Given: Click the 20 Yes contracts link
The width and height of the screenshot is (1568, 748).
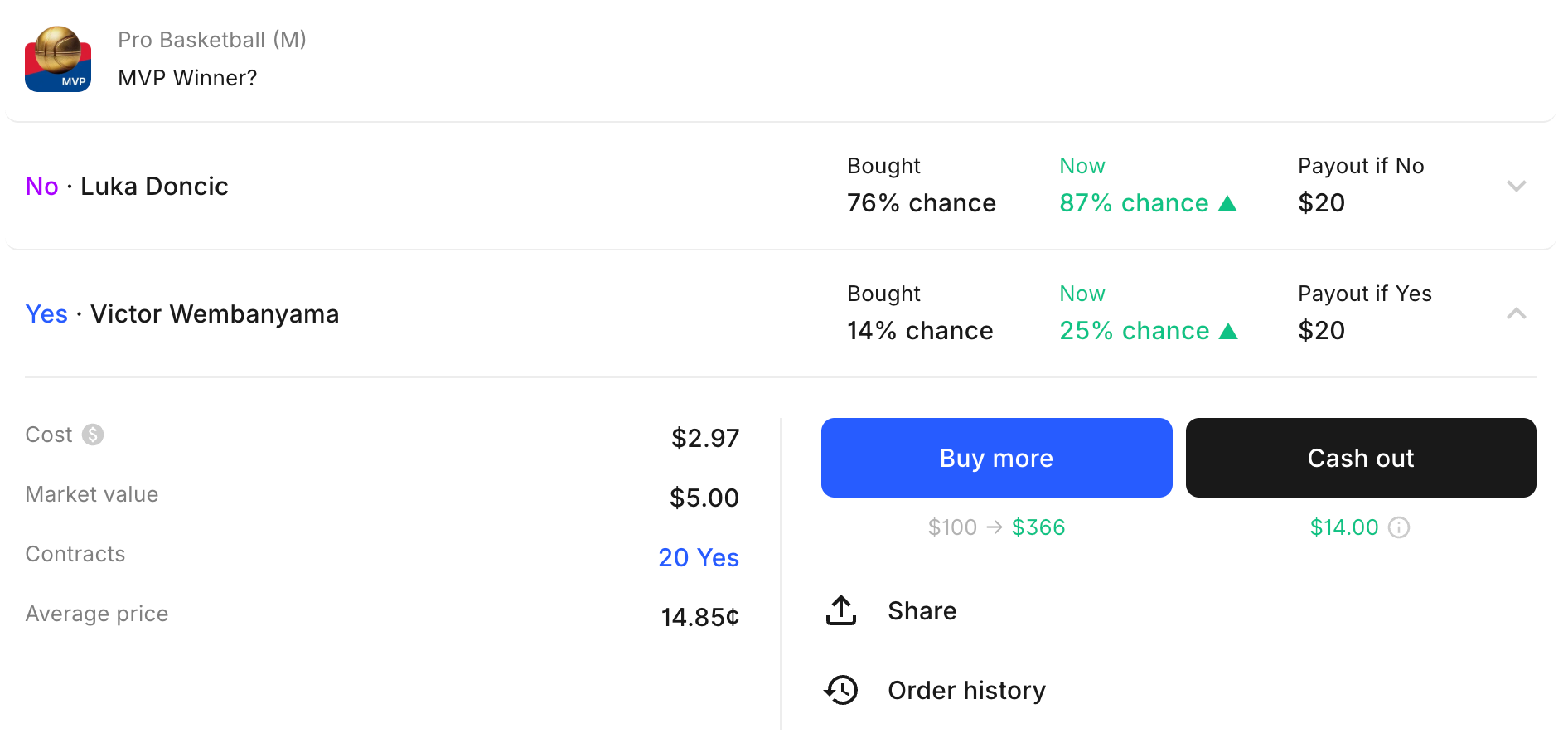Looking at the screenshot, I should (699, 557).
